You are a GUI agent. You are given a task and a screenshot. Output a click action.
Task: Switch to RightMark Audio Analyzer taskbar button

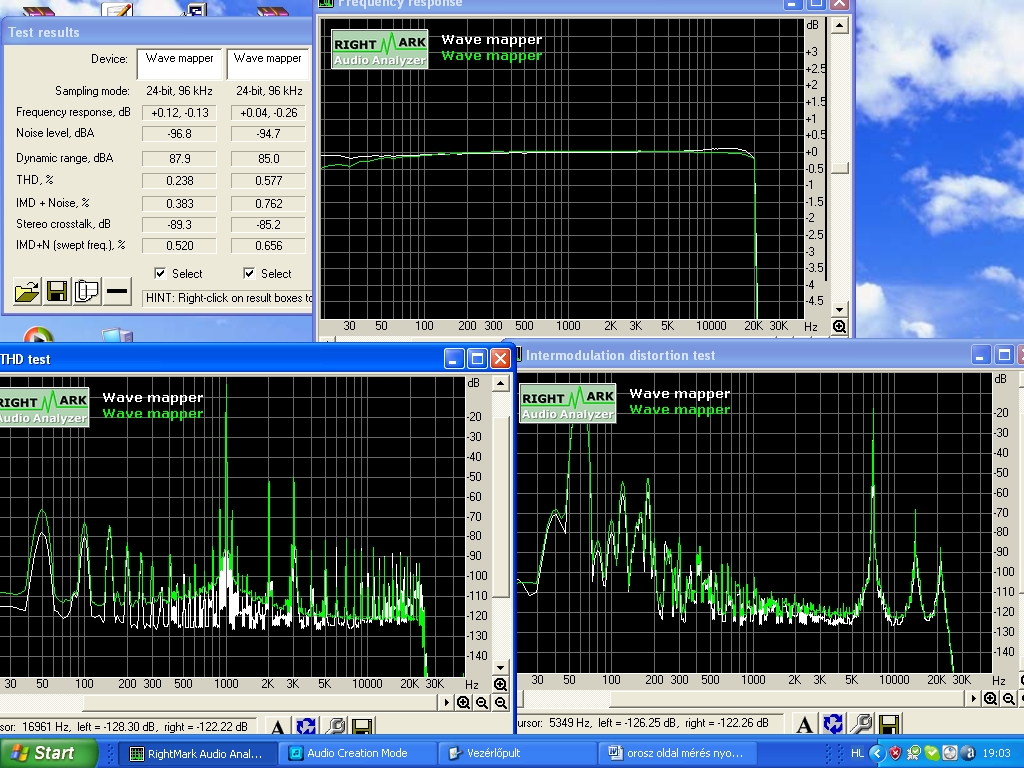pyautogui.click(x=201, y=753)
